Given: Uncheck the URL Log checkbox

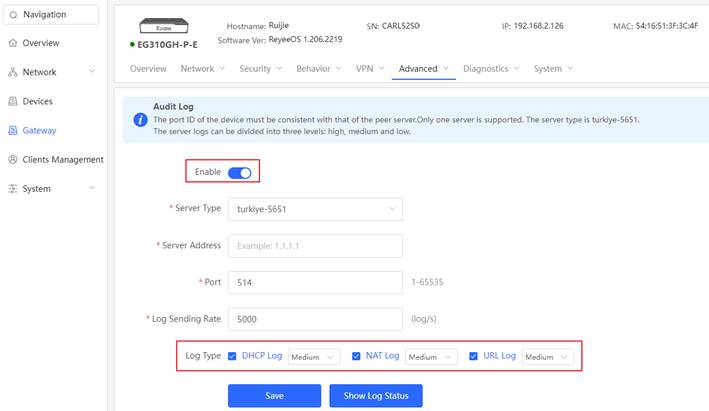Looking at the screenshot, I should tap(474, 356).
